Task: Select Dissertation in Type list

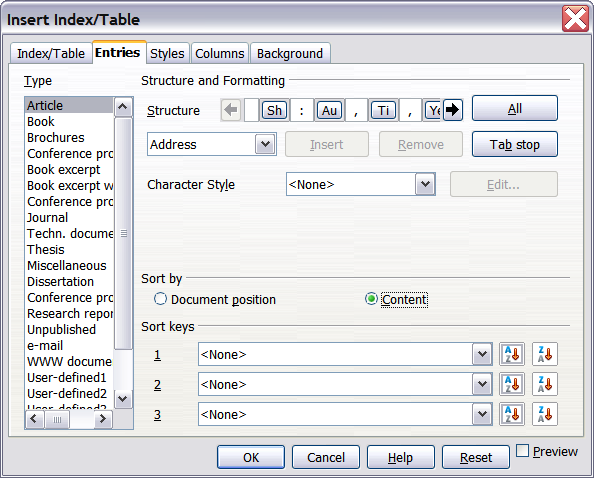Action: pyautogui.click(x=69, y=282)
